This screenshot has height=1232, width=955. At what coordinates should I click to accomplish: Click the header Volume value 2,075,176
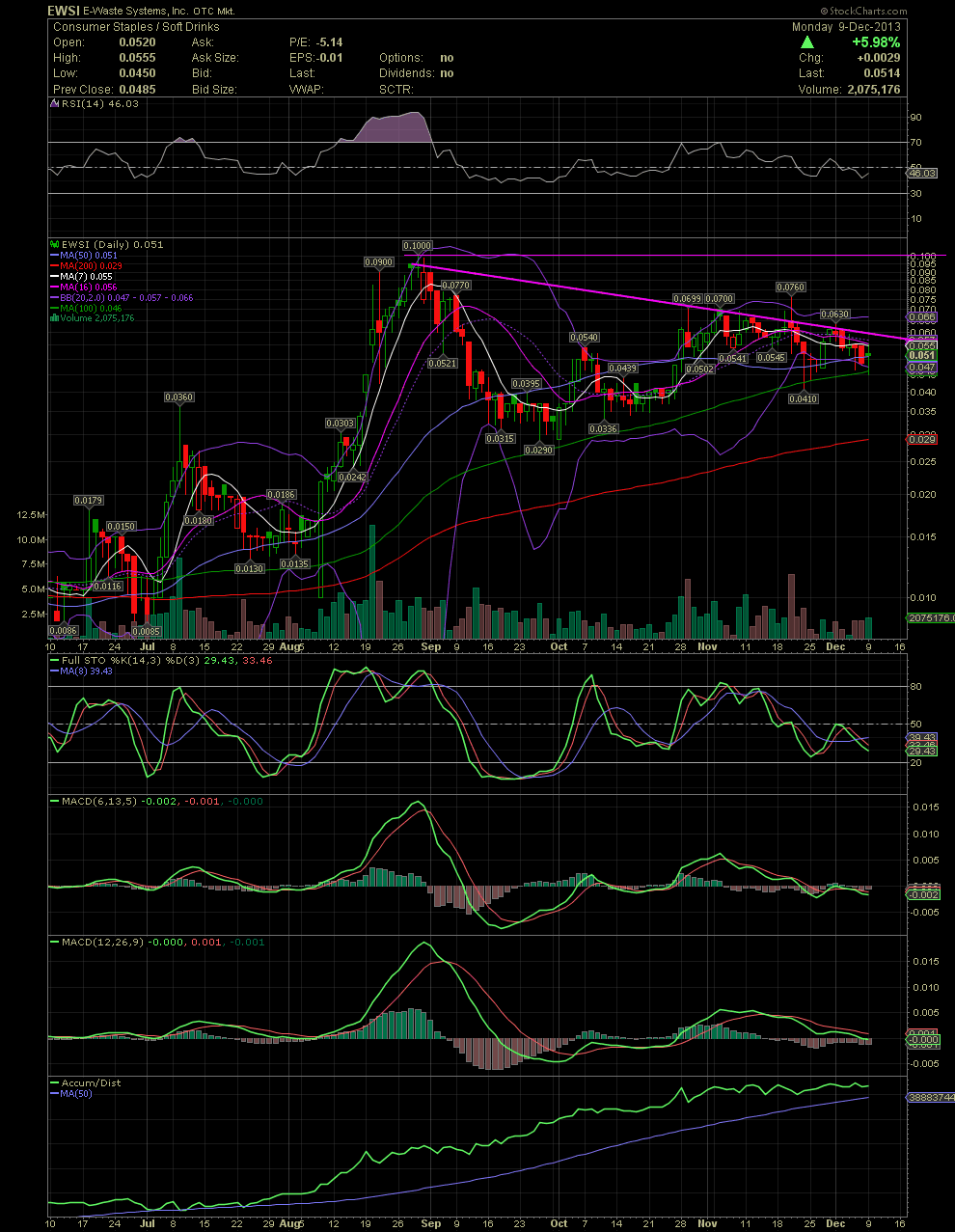(x=872, y=90)
